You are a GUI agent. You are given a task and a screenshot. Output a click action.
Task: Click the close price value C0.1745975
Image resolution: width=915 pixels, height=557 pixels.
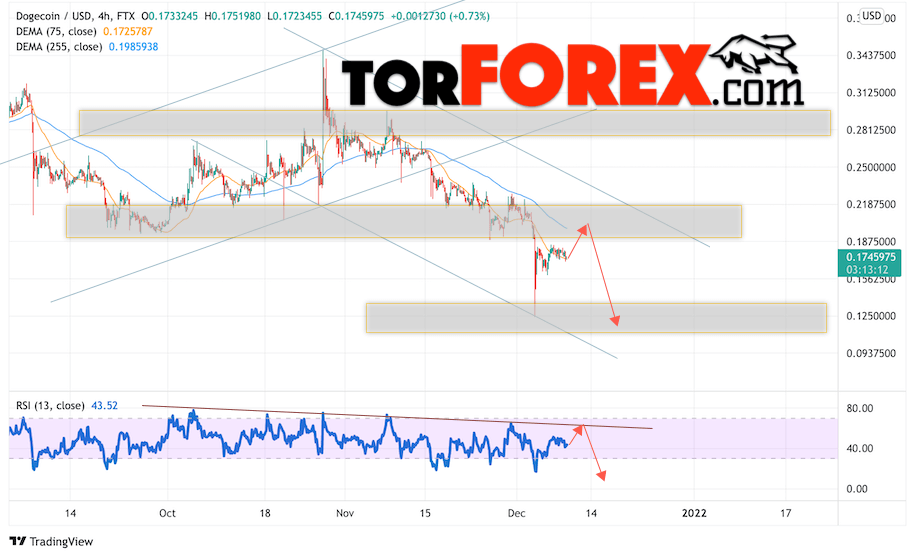tap(356, 16)
